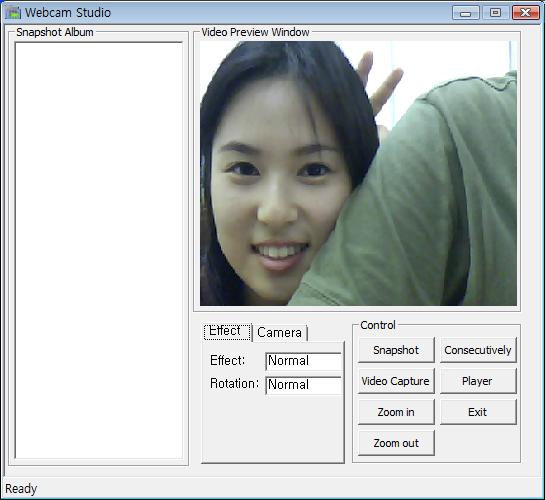Click the Ready status bar text
This screenshot has height=500, width=545.
coord(21,489)
